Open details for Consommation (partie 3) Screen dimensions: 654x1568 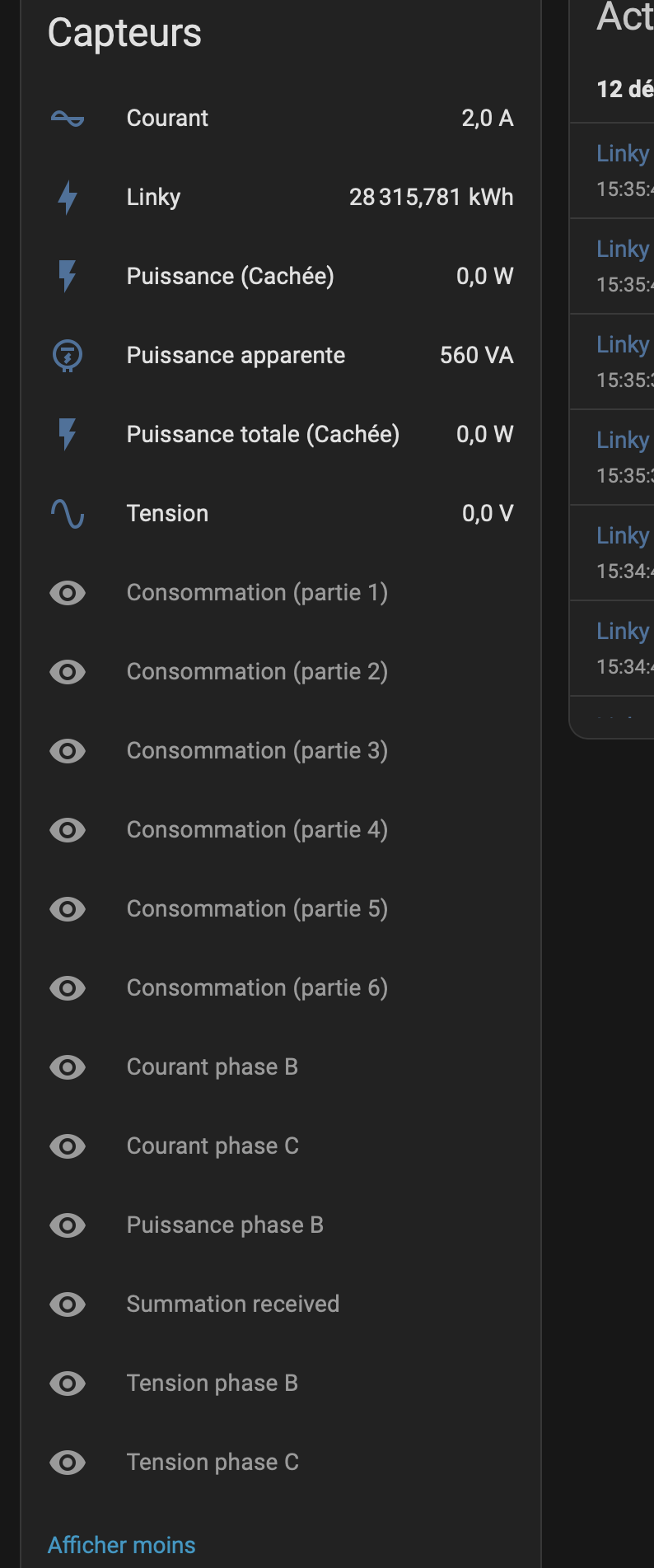pyautogui.click(x=257, y=750)
